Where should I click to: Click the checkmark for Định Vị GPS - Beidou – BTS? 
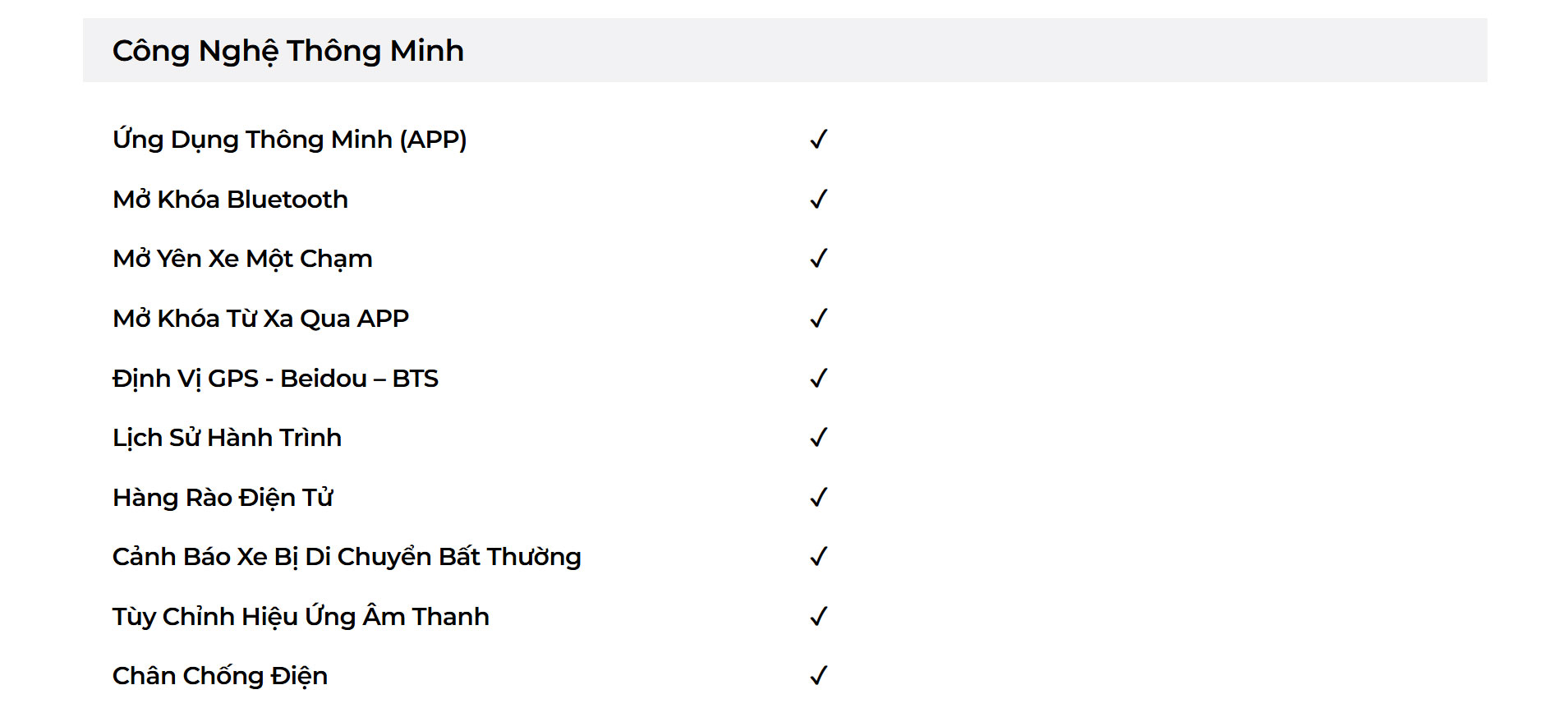tap(819, 379)
